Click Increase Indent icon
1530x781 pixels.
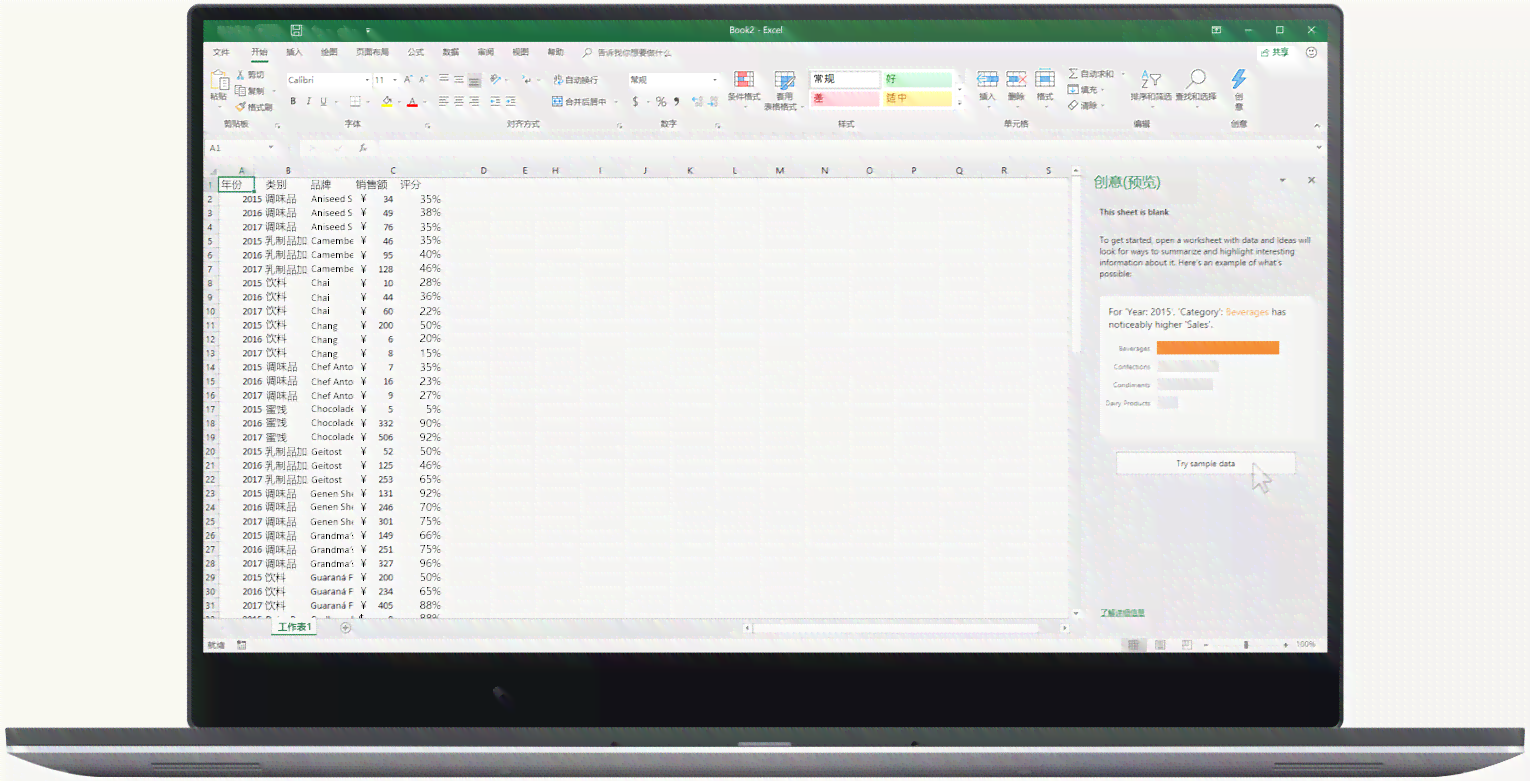[x=511, y=101]
